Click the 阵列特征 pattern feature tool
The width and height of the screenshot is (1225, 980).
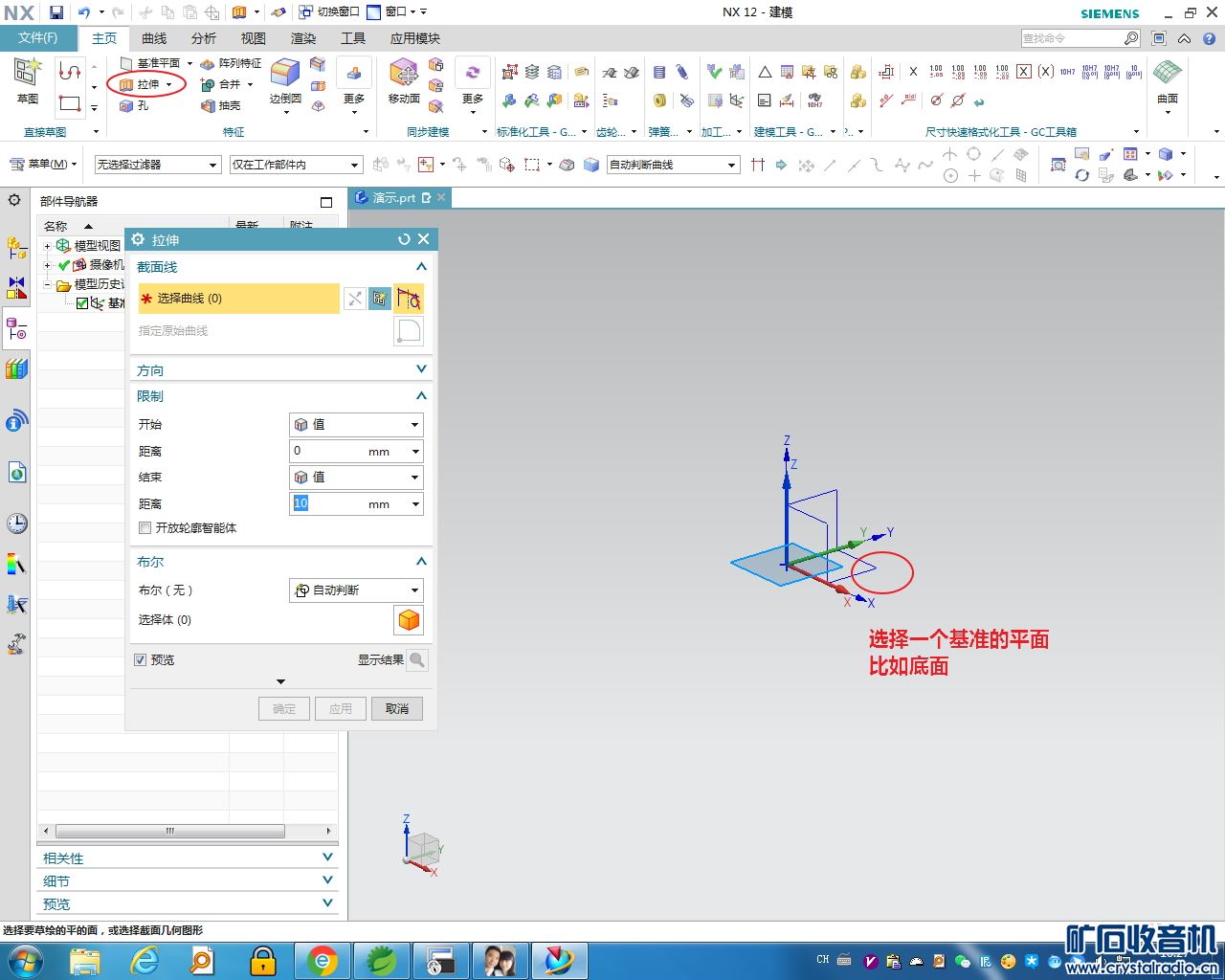point(231,63)
